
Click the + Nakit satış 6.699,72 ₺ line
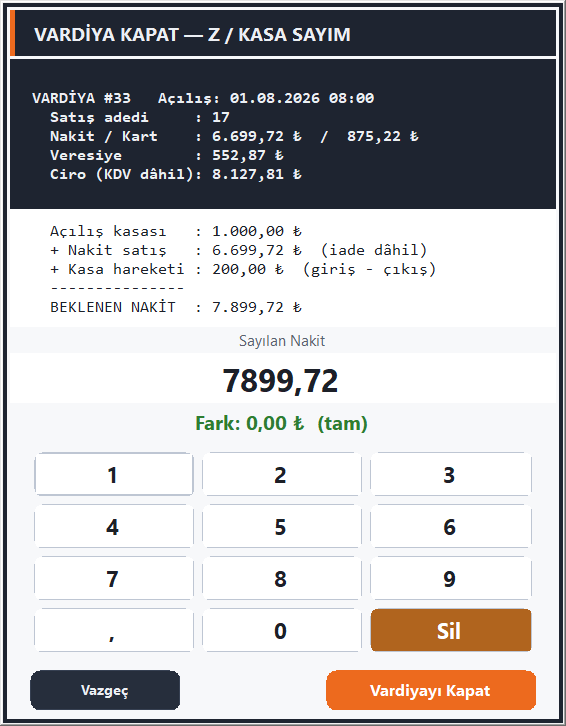(x=239, y=250)
